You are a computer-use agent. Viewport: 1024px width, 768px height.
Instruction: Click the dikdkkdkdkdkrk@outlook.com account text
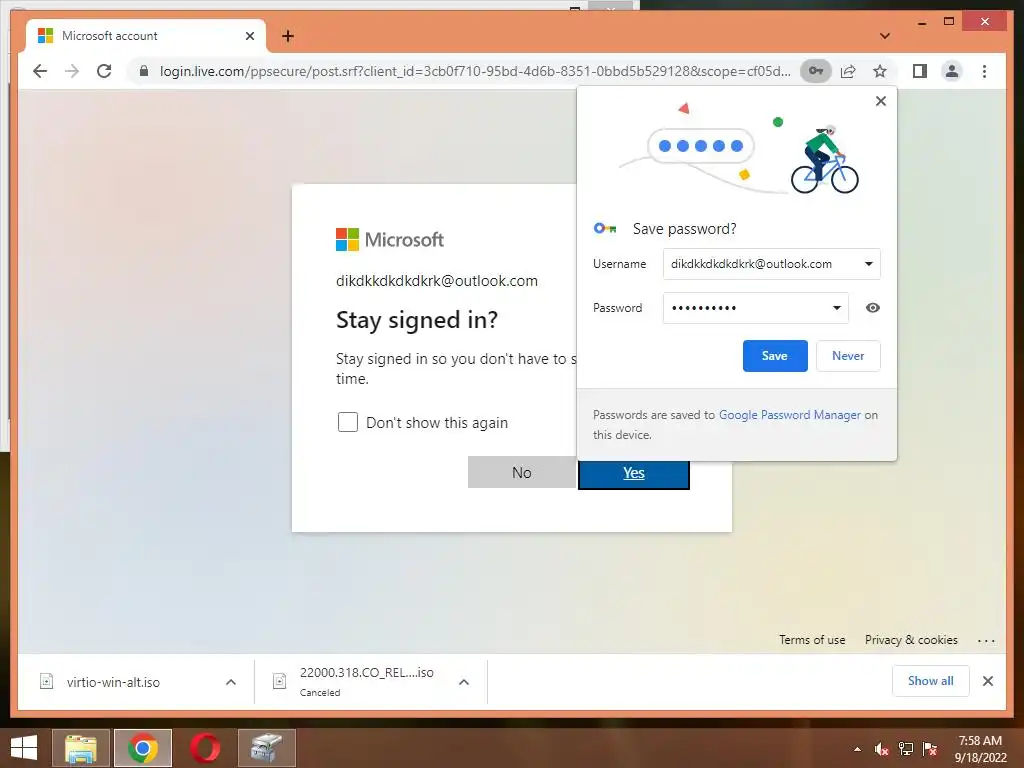pyautogui.click(x=437, y=281)
